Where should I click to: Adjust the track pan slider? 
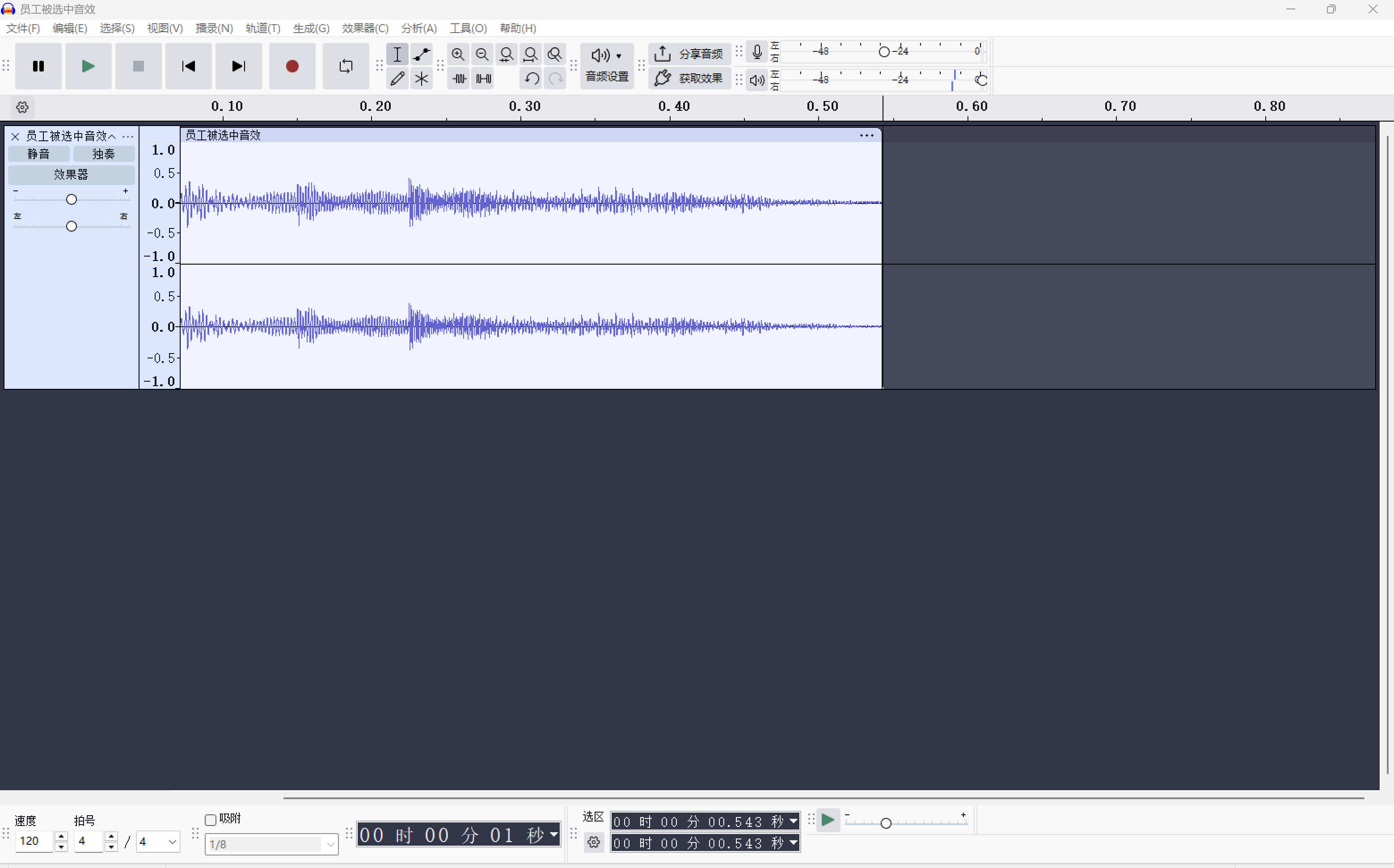(71, 226)
